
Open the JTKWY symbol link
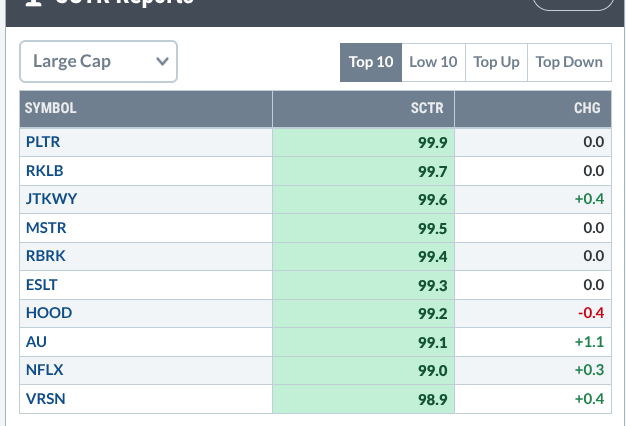[x=51, y=199]
